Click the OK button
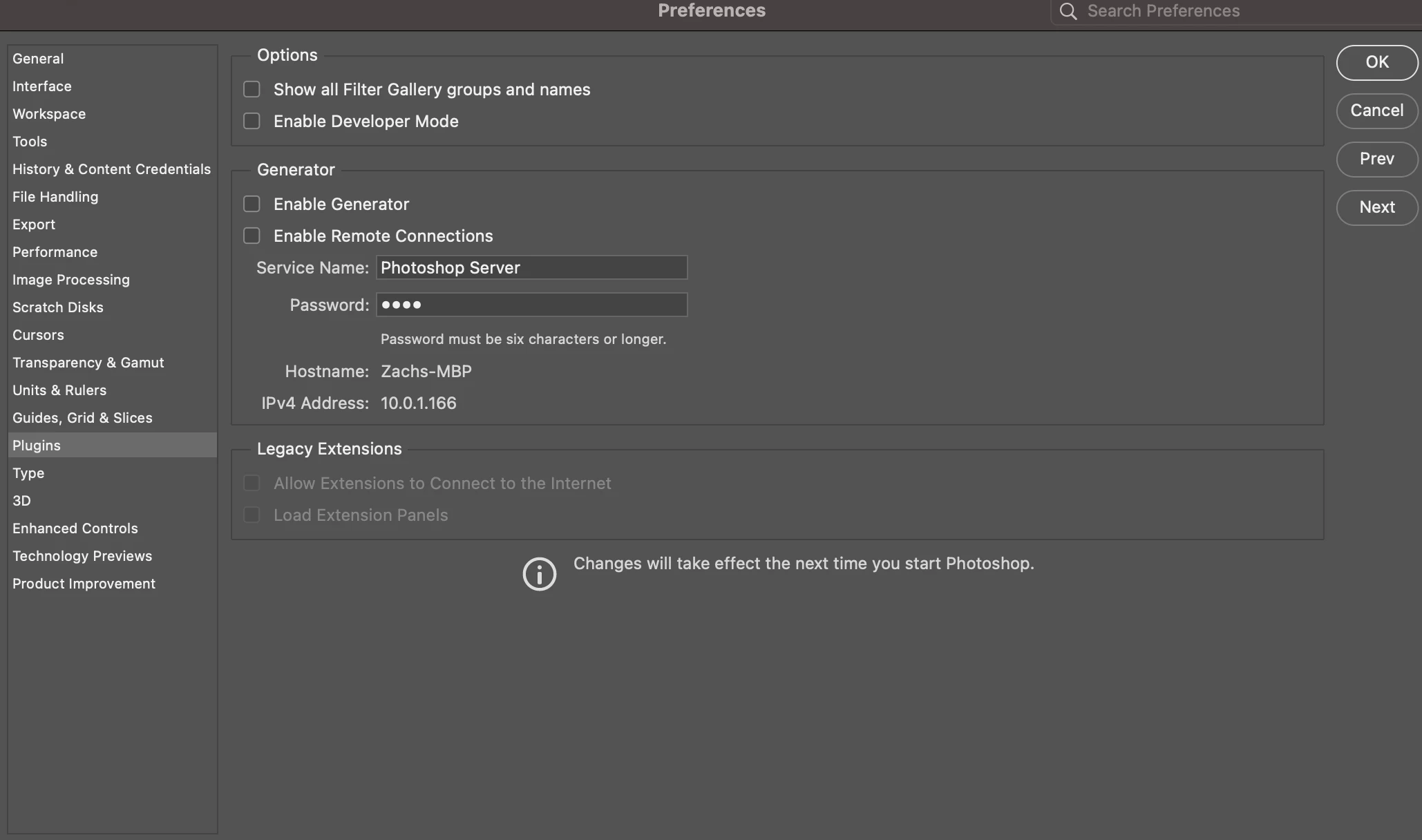 coord(1376,62)
